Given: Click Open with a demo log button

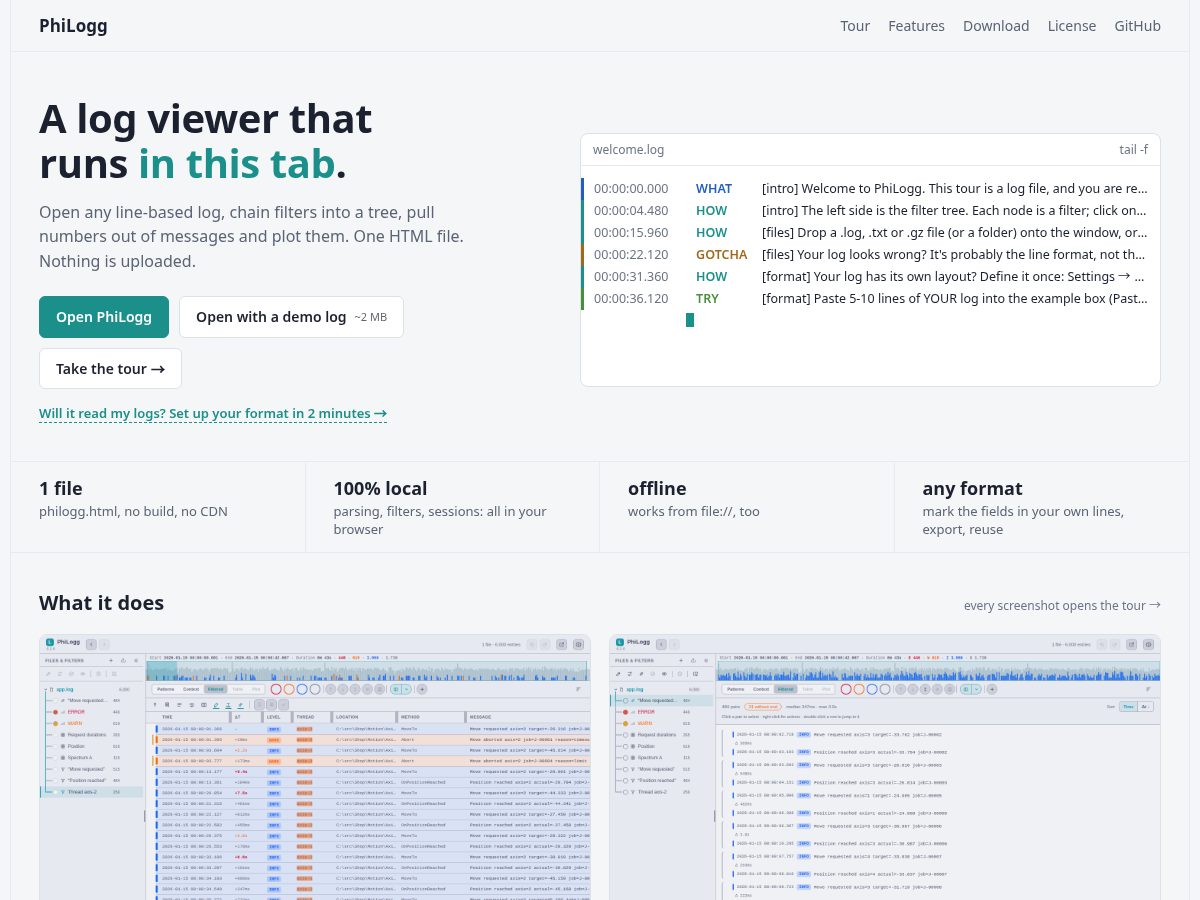Looking at the screenshot, I should pos(291,317).
